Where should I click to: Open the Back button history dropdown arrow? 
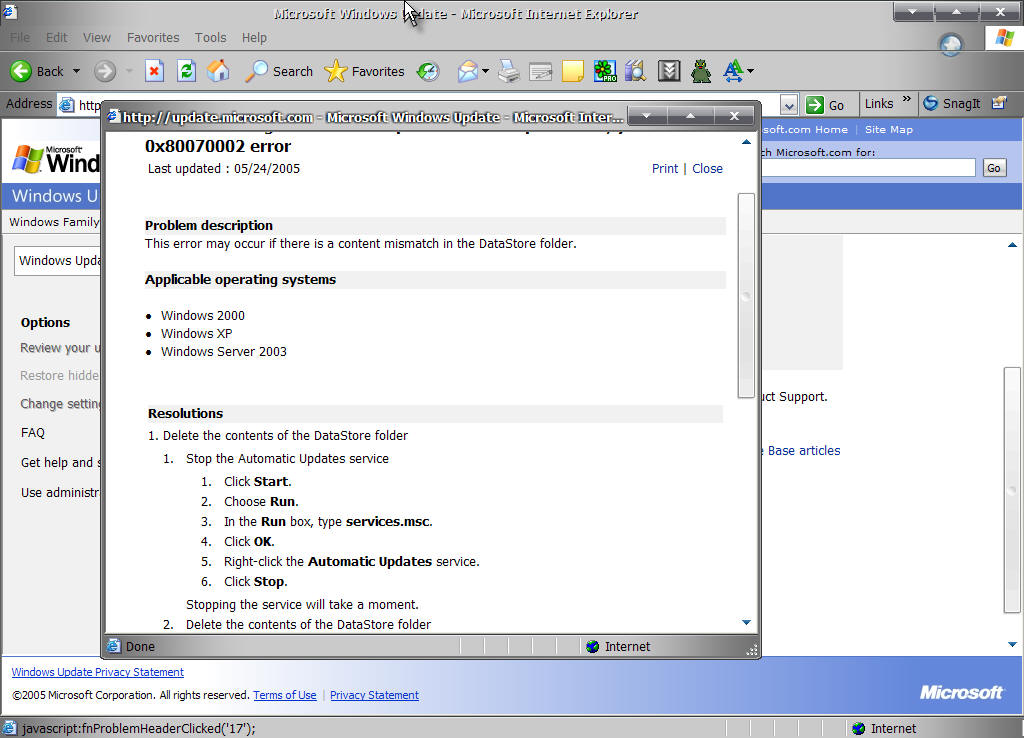tap(76, 71)
